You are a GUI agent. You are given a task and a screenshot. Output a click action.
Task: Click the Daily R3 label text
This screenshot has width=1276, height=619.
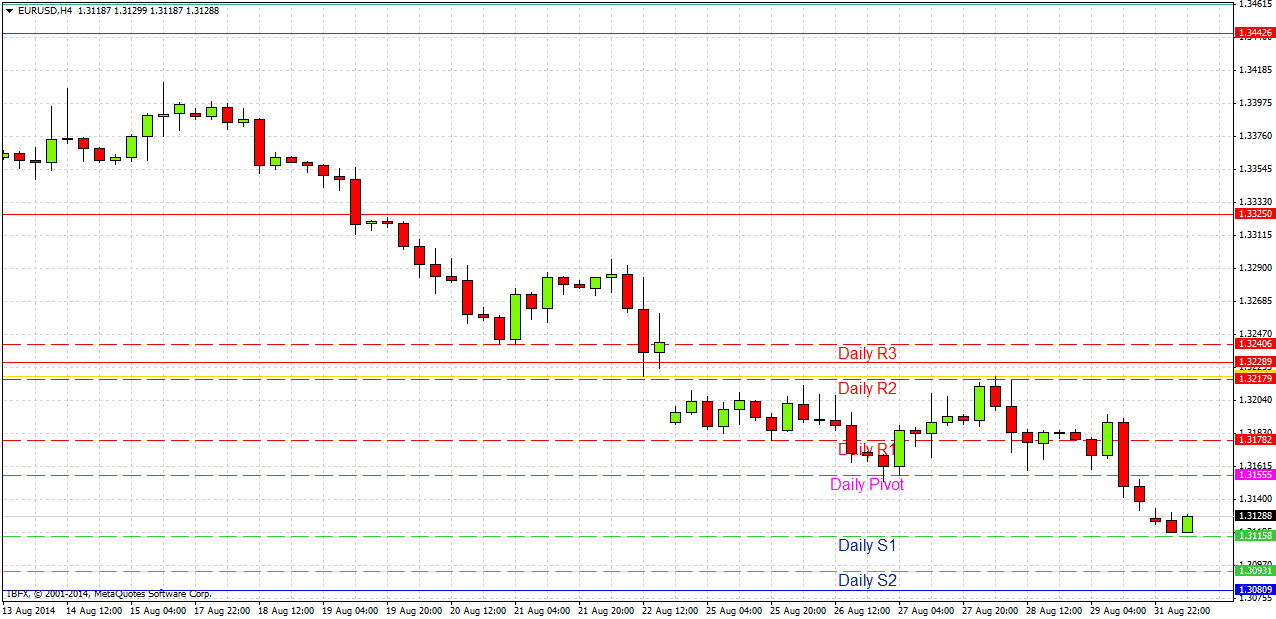click(x=866, y=354)
